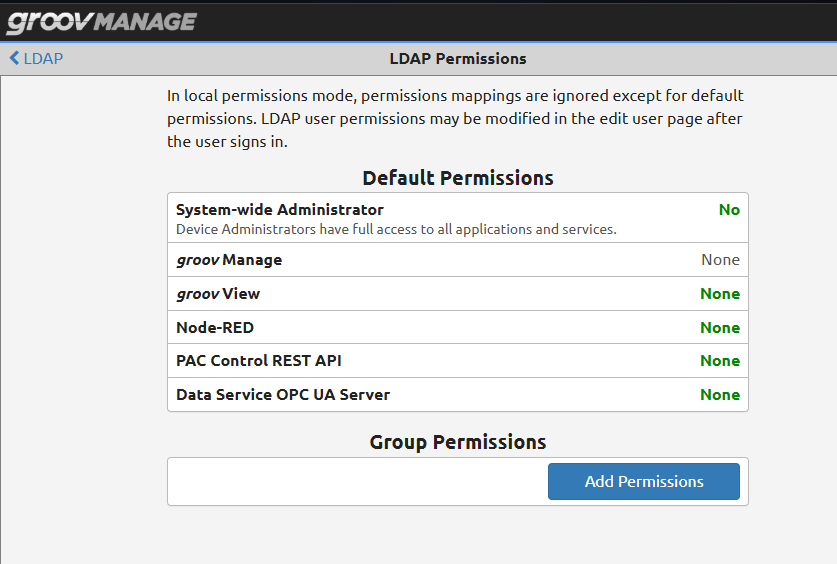
Task: Click the Default Permissions heading
Action: click(457, 178)
